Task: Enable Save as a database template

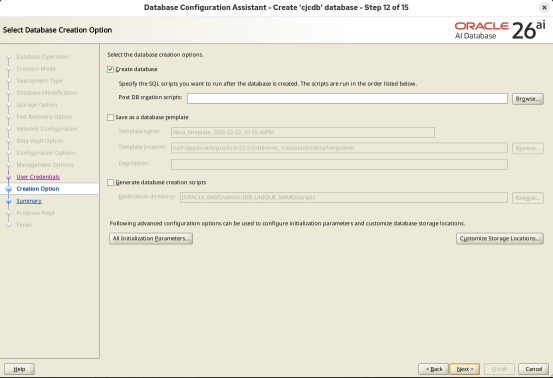Action: pyautogui.click(x=110, y=117)
